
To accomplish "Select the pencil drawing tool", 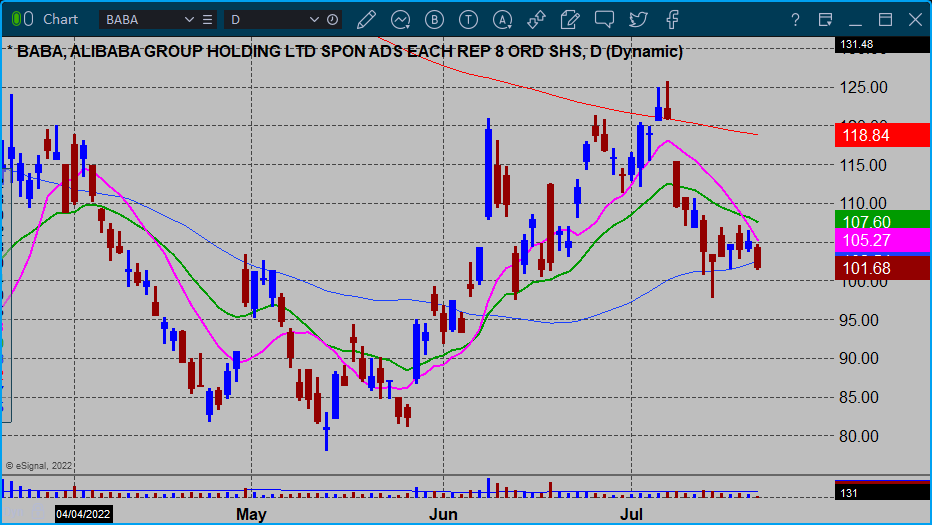I will (x=366, y=20).
